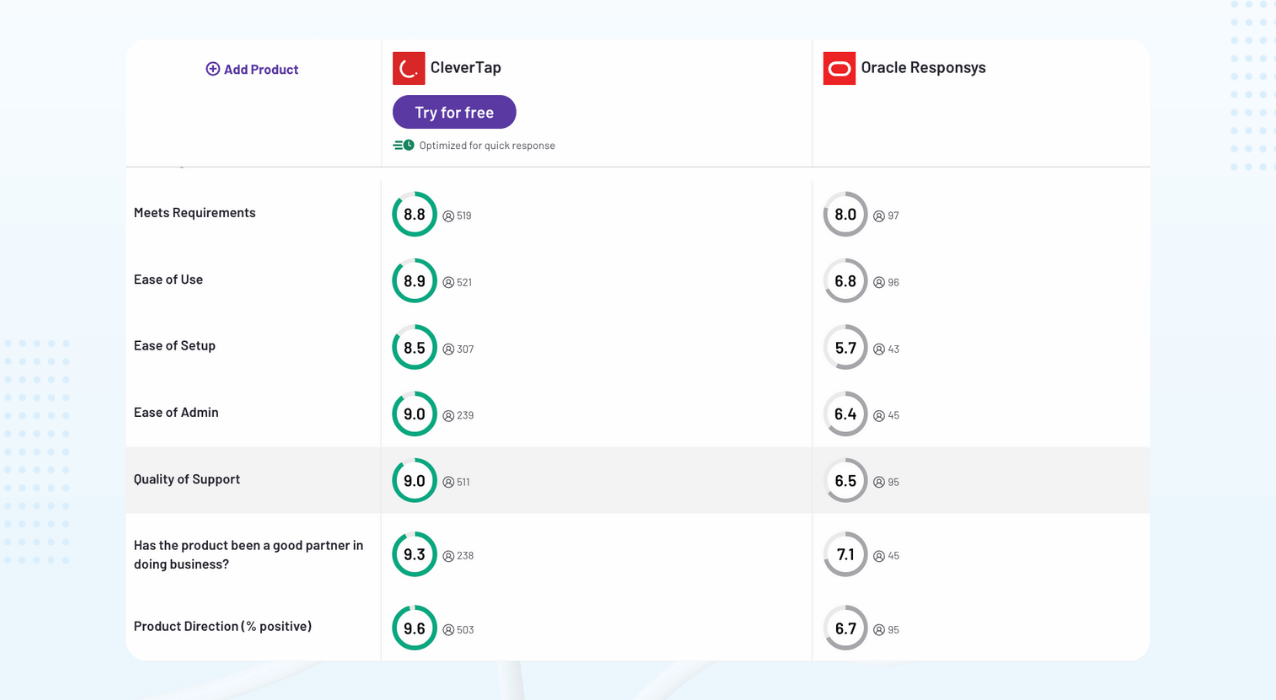This screenshot has height=700, width=1276.
Task: Click CleverTap's 9.3 good partner score ring
Action: 414,554
